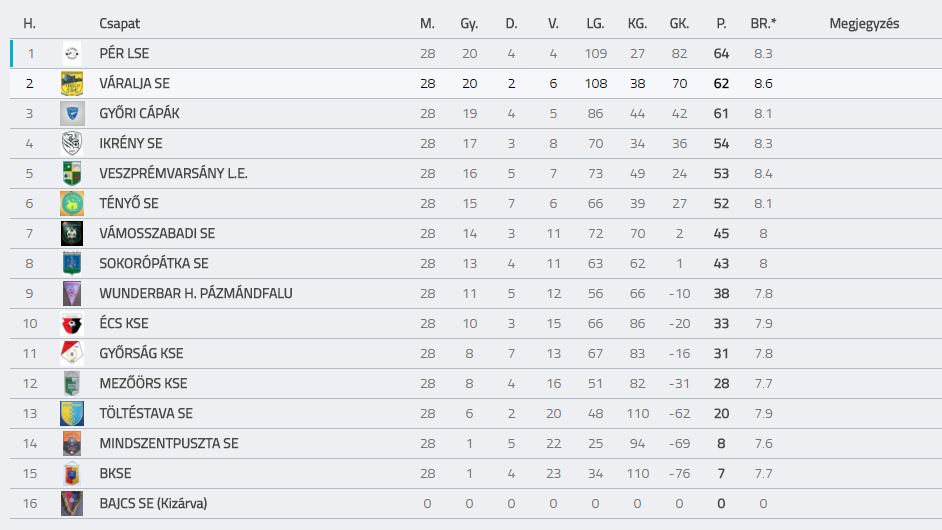Open the VÁMOSSZABADI SE dark crest
Screen dimensions: 942x530
(72, 234)
